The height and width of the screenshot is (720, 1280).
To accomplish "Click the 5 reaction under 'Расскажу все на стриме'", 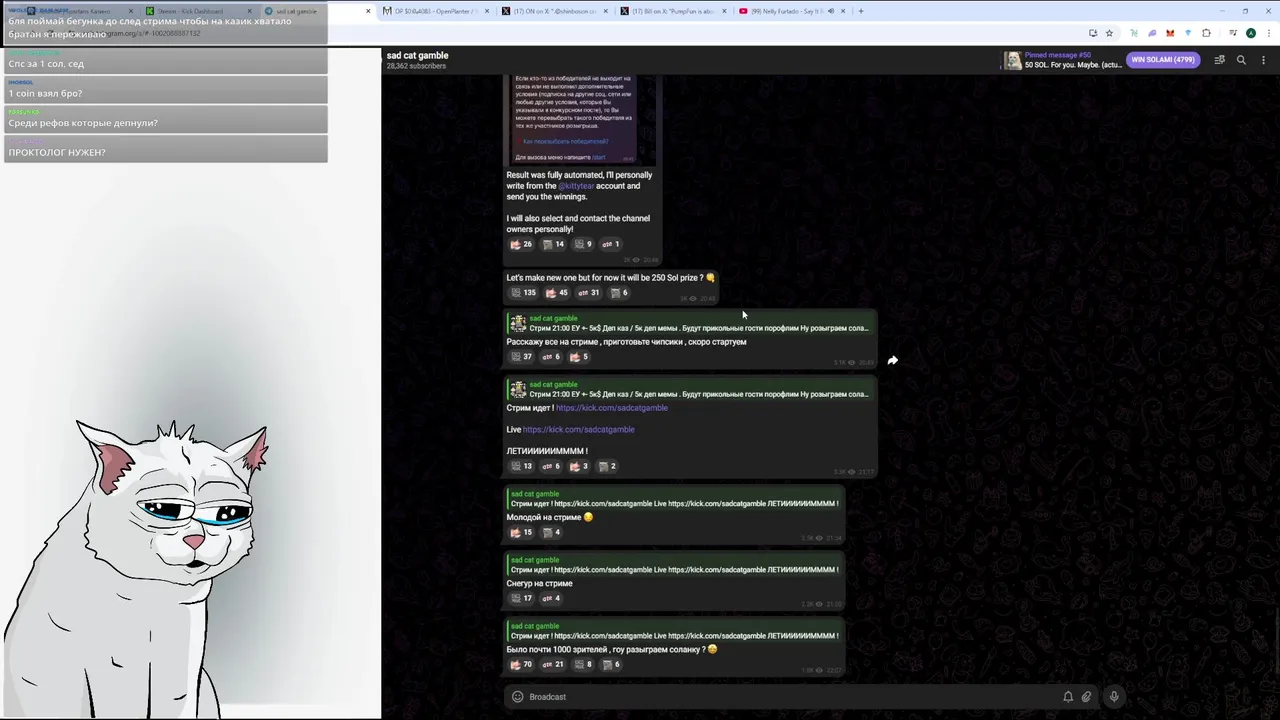I will coord(579,357).
